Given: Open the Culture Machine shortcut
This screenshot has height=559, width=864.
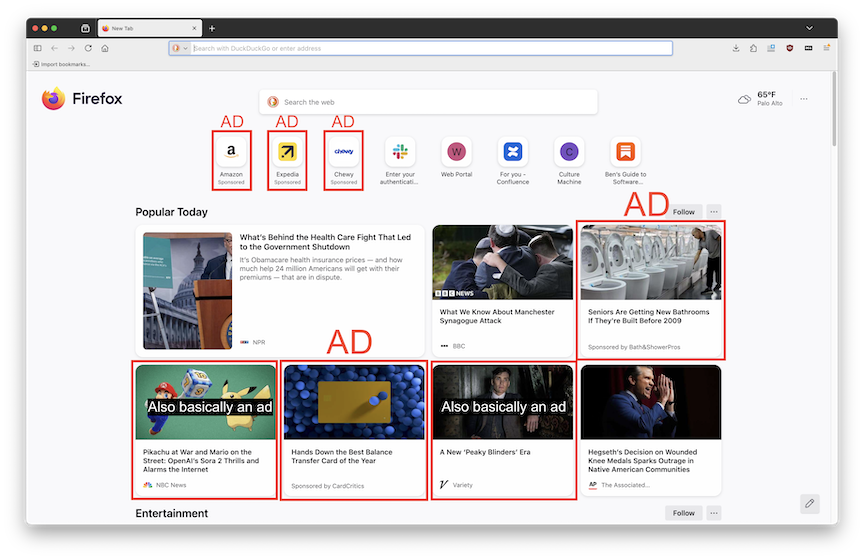Looking at the screenshot, I should 569,160.
